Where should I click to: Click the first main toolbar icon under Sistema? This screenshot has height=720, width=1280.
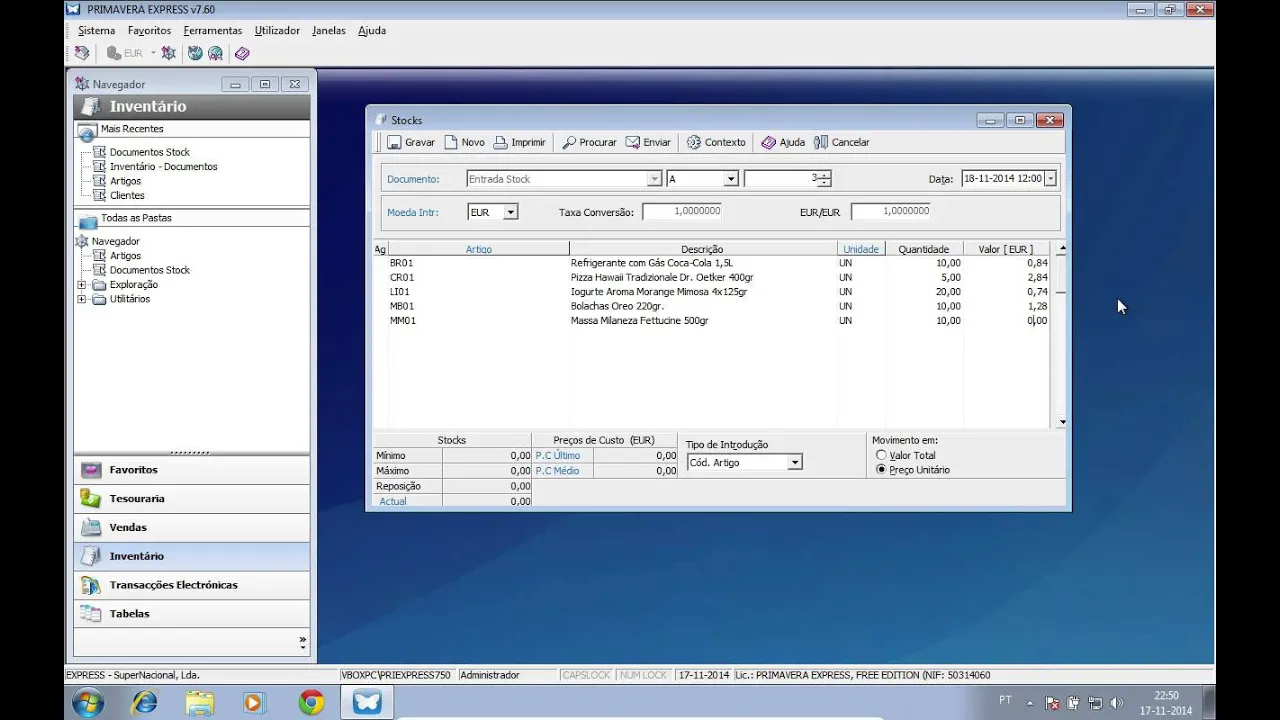[x=82, y=53]
